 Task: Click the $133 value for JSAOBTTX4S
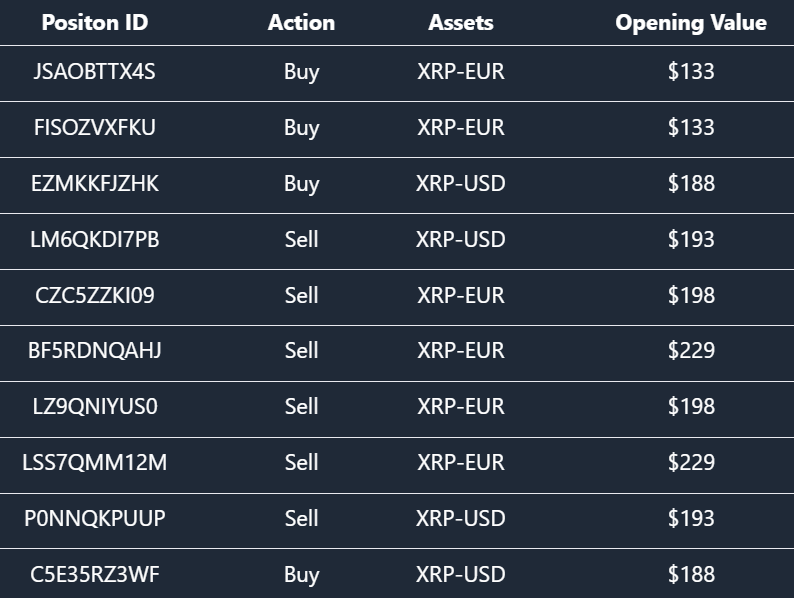(691, 72)
